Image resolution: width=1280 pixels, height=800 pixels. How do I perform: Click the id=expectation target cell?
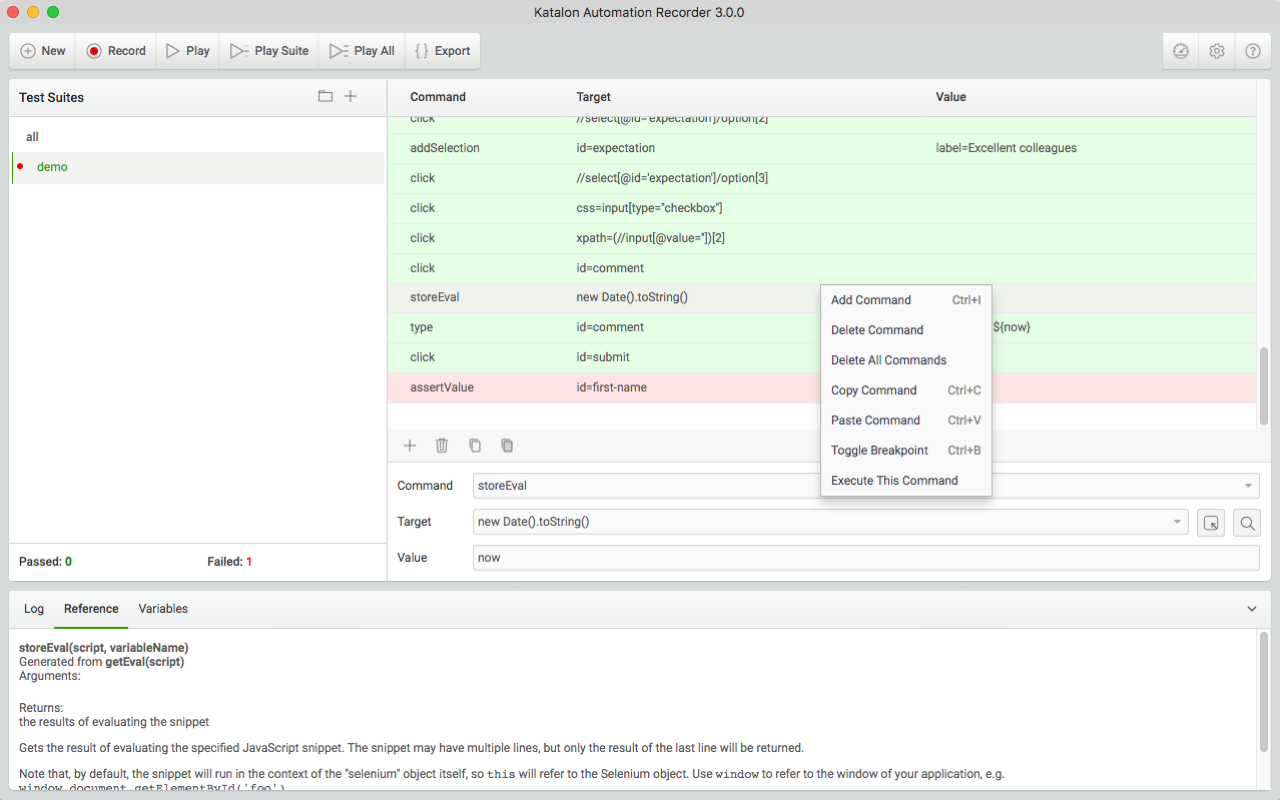tap(616, 148)
